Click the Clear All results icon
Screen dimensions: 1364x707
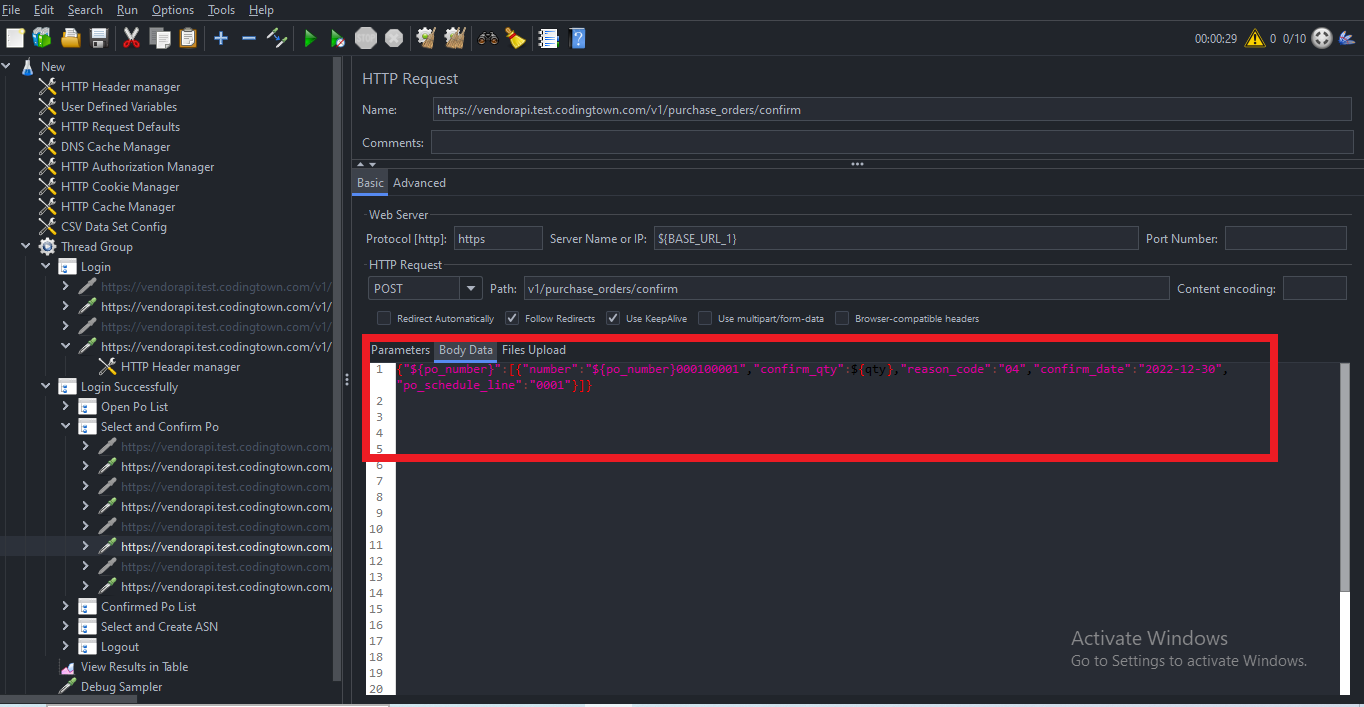[x=455, y=38]
